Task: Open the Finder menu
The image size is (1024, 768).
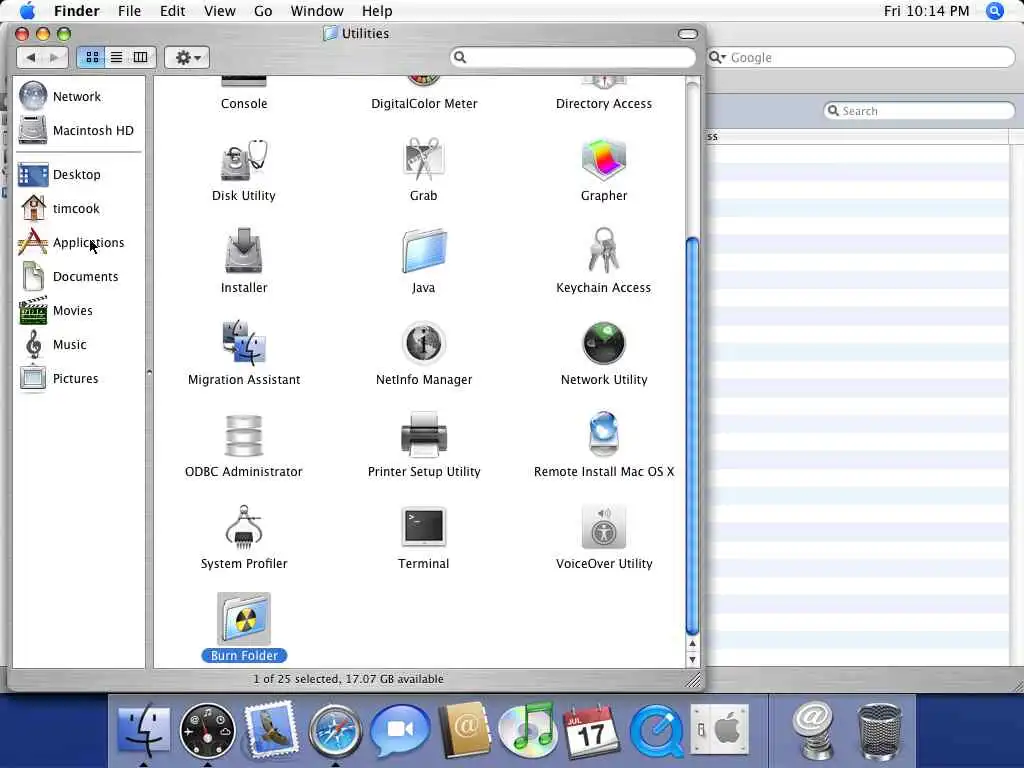Action: click(x=76, y=11)
